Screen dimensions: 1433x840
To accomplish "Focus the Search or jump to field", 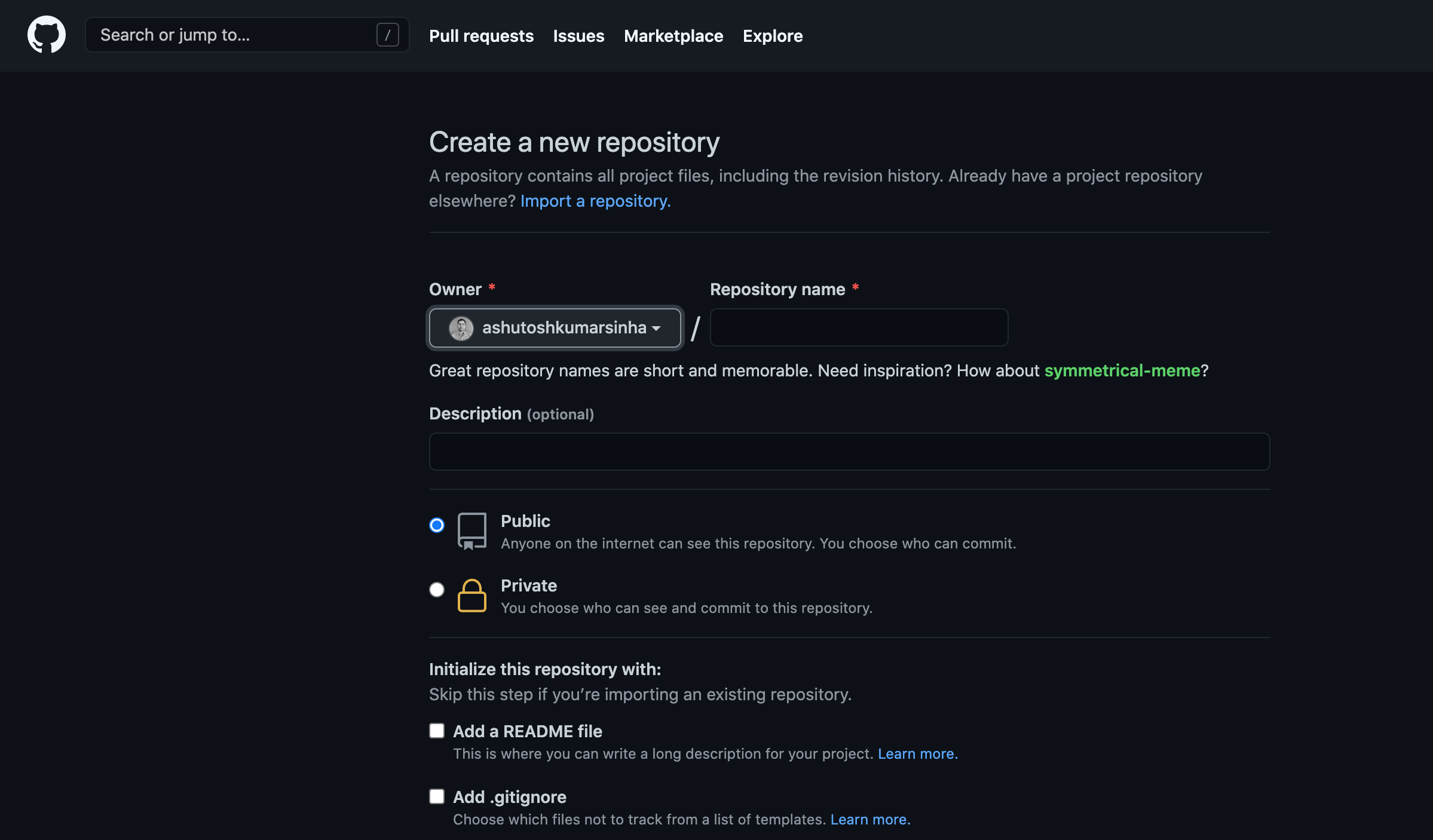I will tap(247, 35).
